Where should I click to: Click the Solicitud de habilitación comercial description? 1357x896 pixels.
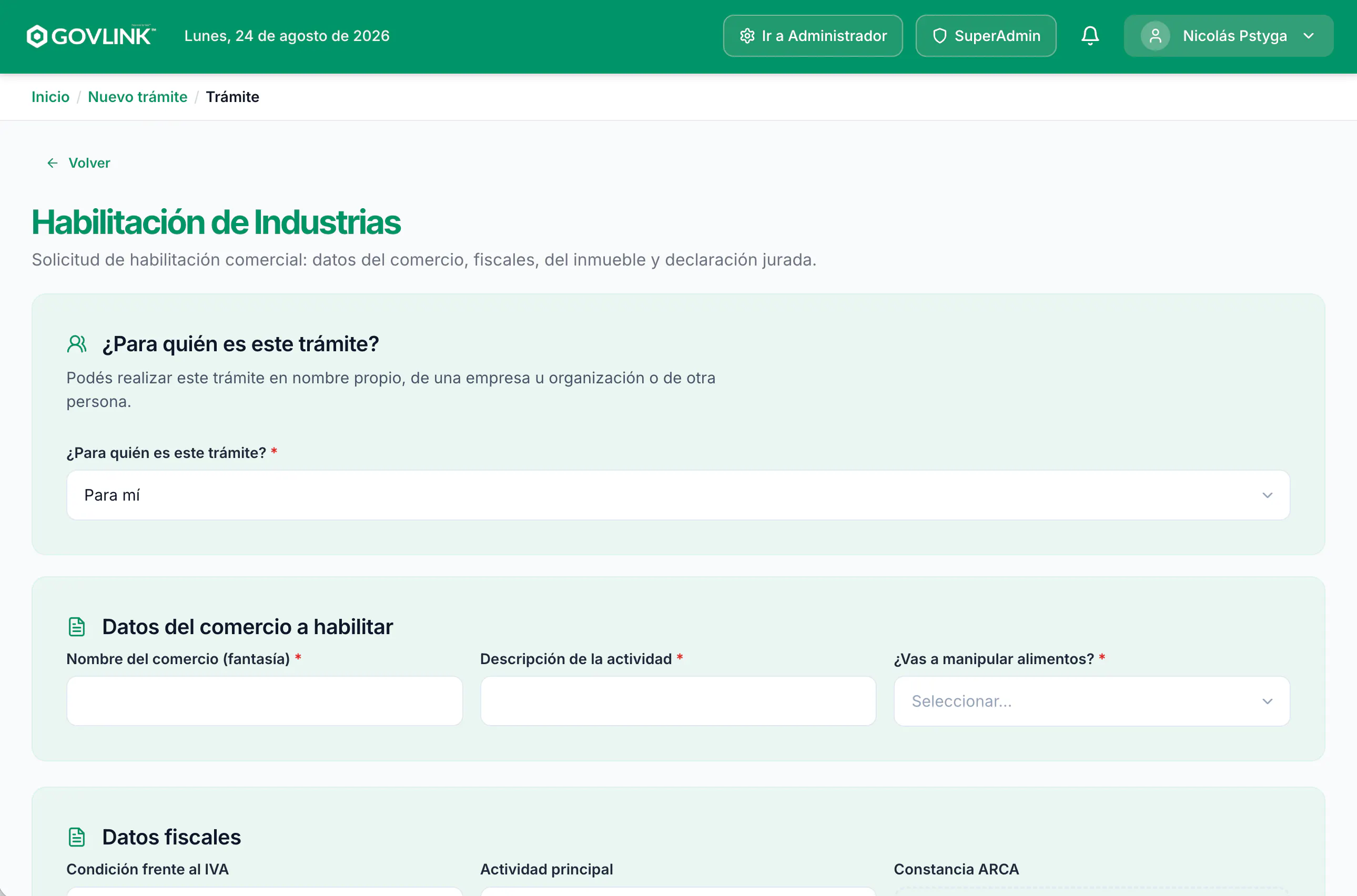point(424,260)
